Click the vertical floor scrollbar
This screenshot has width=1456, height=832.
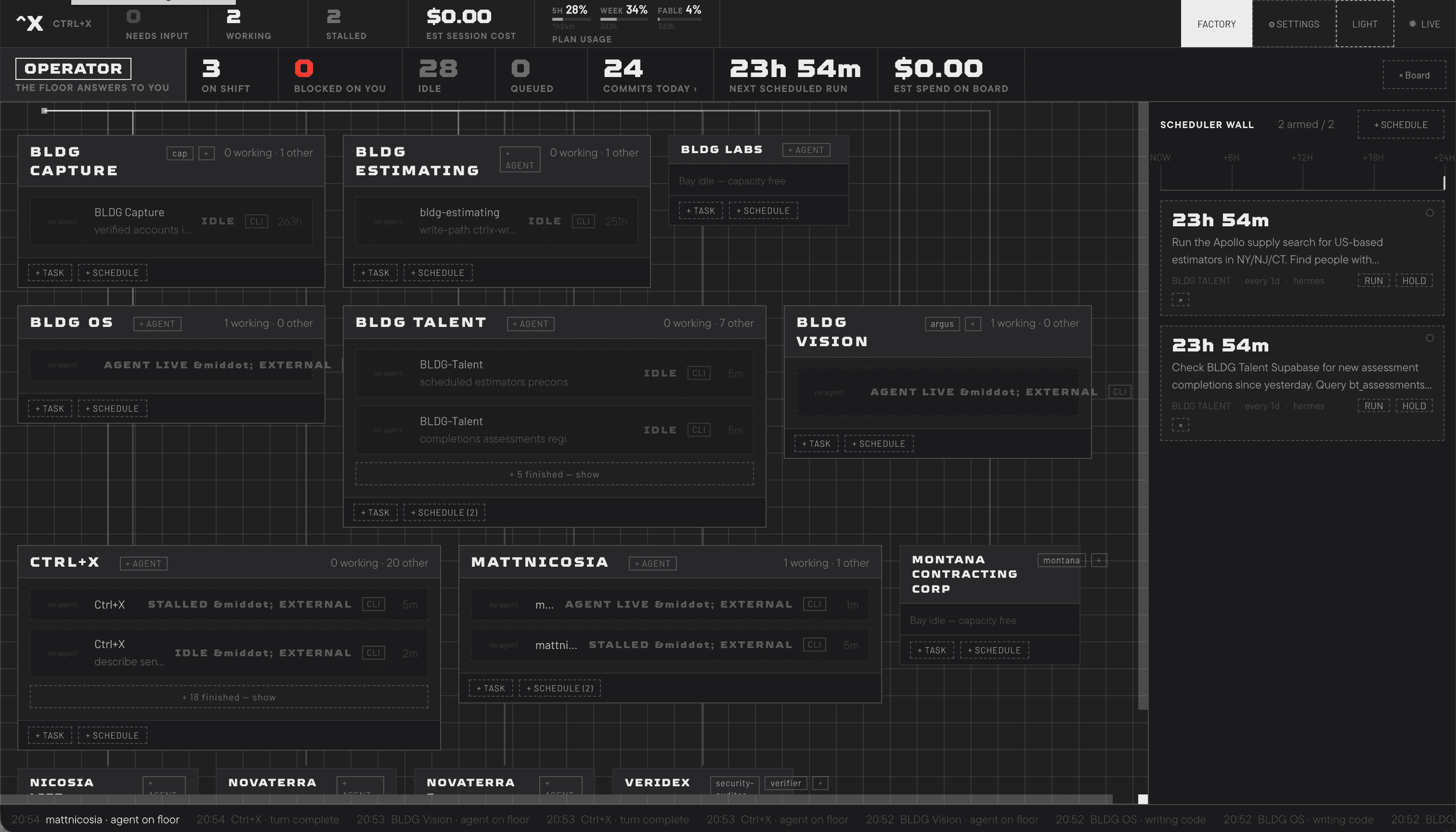pos(1143,406)
